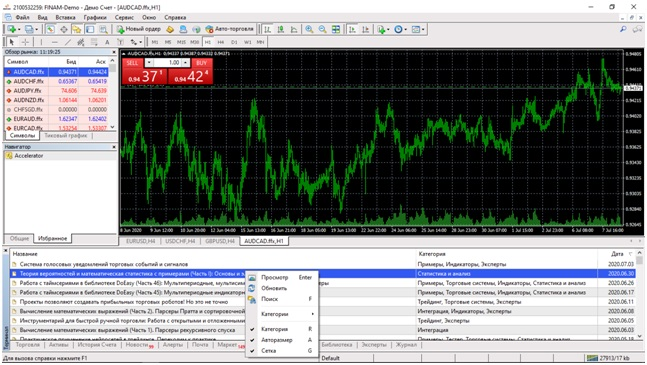Switch chart to candlesticks icon
Image resolution: width=647 pixels, height=365 pixels.
(281, 29)
